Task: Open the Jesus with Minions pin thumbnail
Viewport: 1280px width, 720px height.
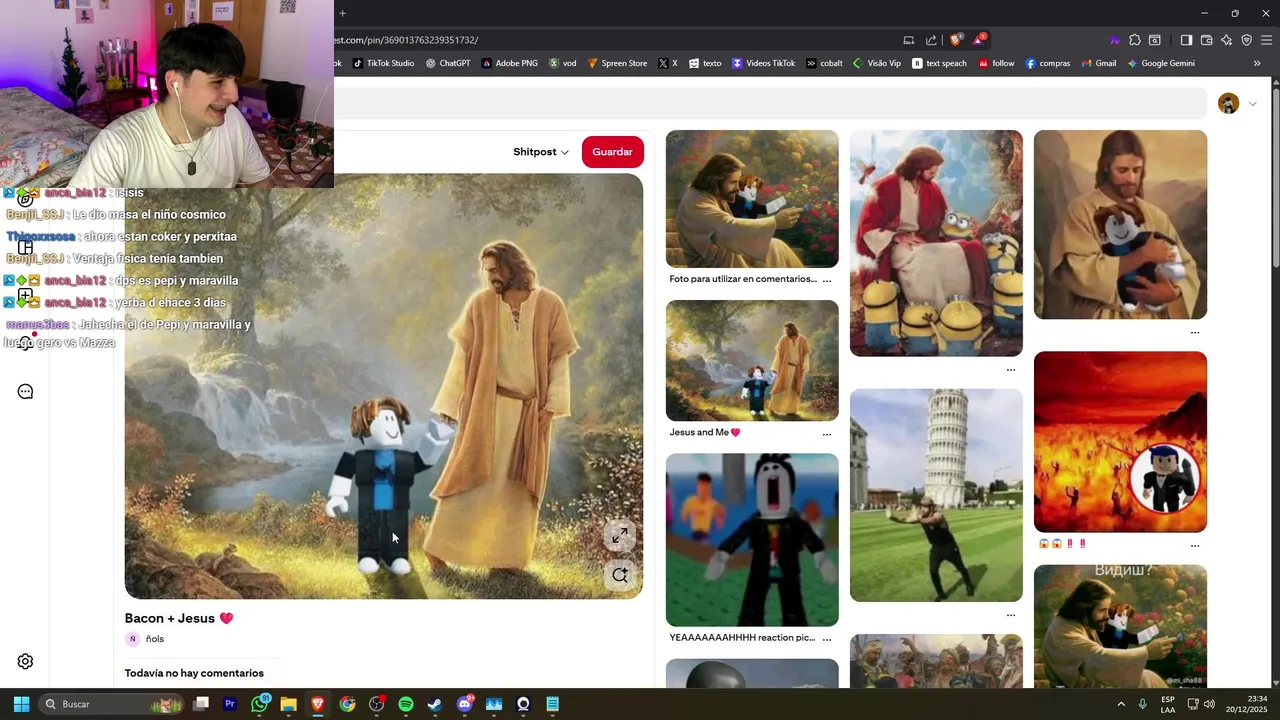Action: pyautogui.click(x=936, y=243)
